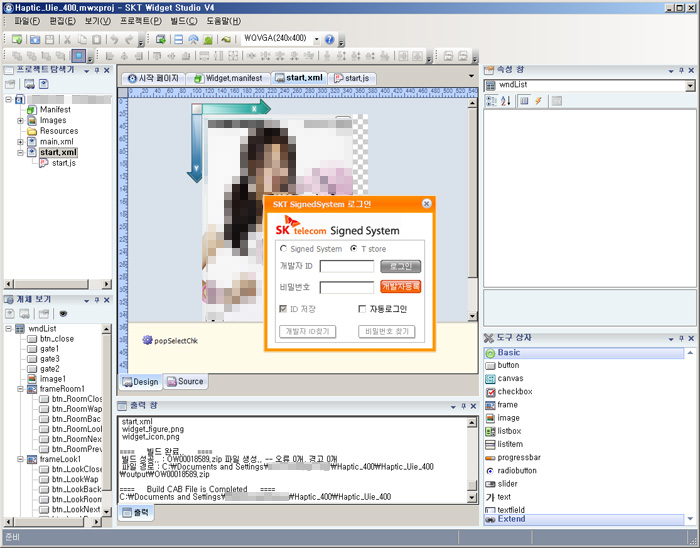Click the blue split-window layout toolbar icon
Screen dimensions: 700x548
click(179, 39)
